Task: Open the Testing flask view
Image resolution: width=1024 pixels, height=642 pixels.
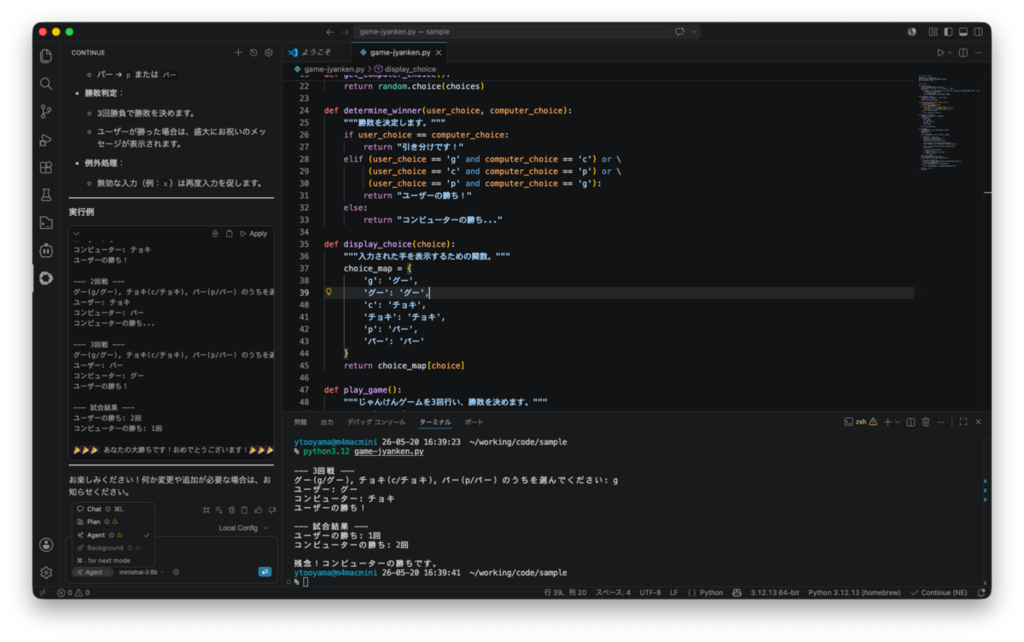Action: point(46,195)
